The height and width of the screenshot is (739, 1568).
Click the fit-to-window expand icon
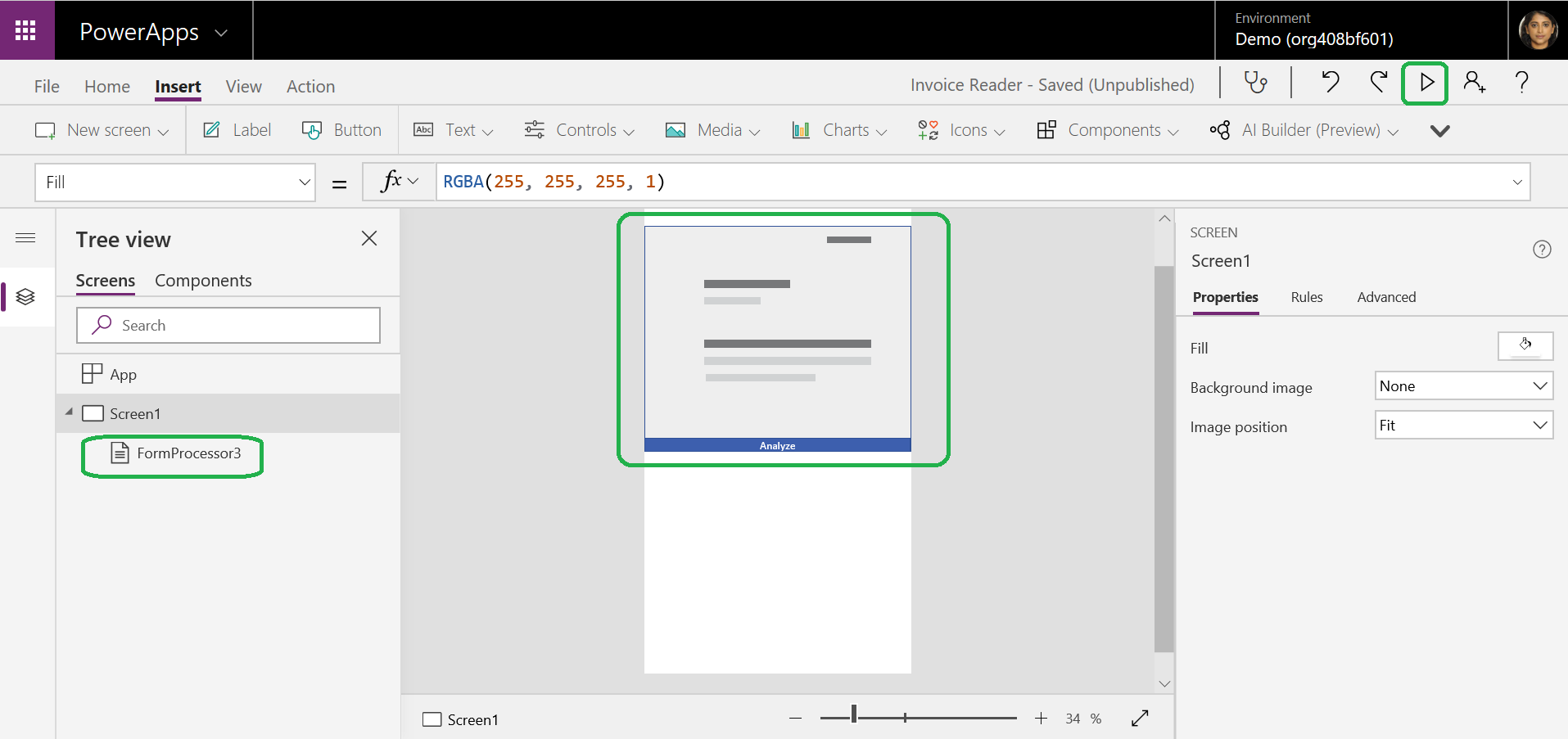1140,718
